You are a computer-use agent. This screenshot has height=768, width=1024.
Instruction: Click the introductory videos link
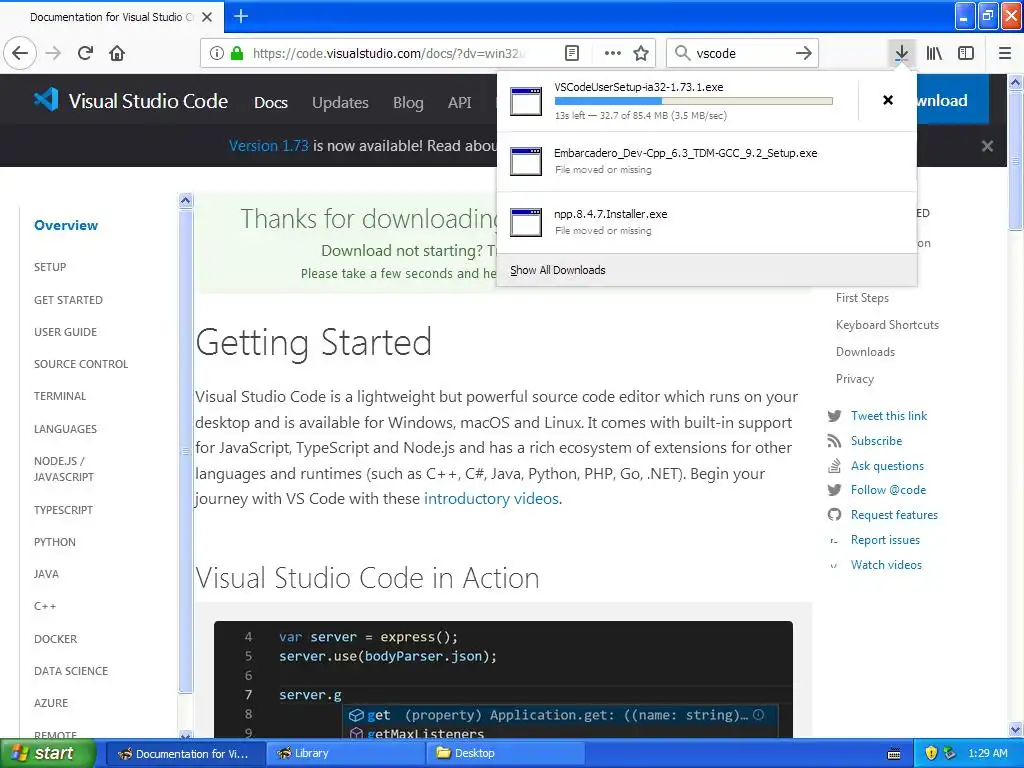point(491,499)
